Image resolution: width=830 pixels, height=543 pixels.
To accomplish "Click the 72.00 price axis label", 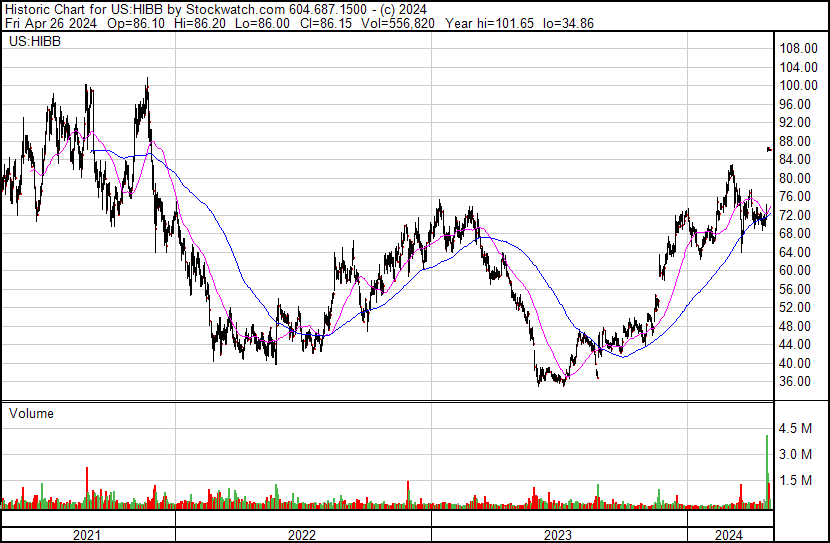I will tap(795, 215).
